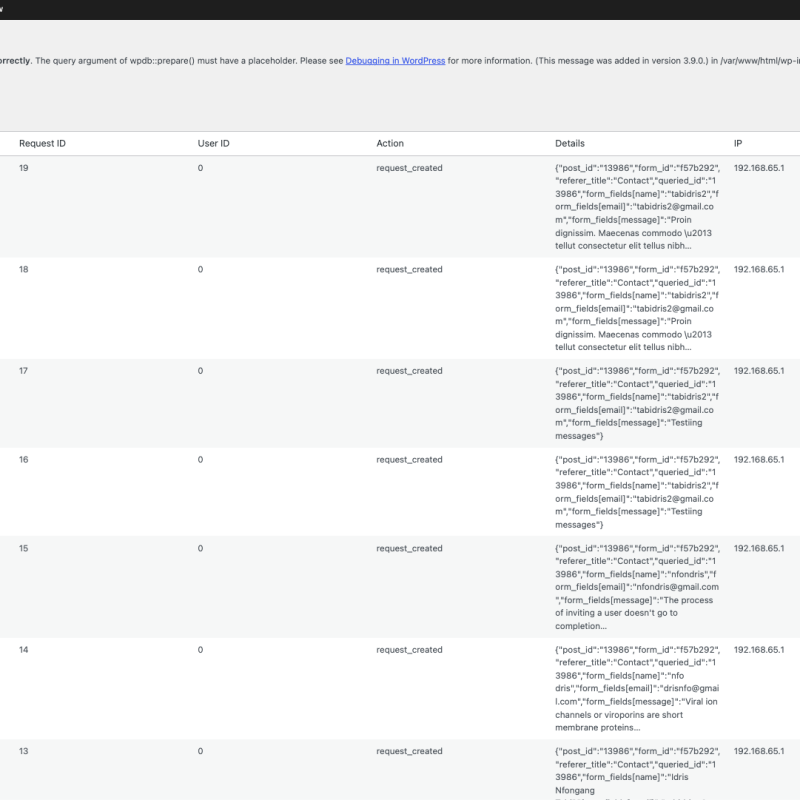Click the wpdb::prepare() notice message text
The image size is (800, 800).
pyautogui.click(x=400, y=61)
